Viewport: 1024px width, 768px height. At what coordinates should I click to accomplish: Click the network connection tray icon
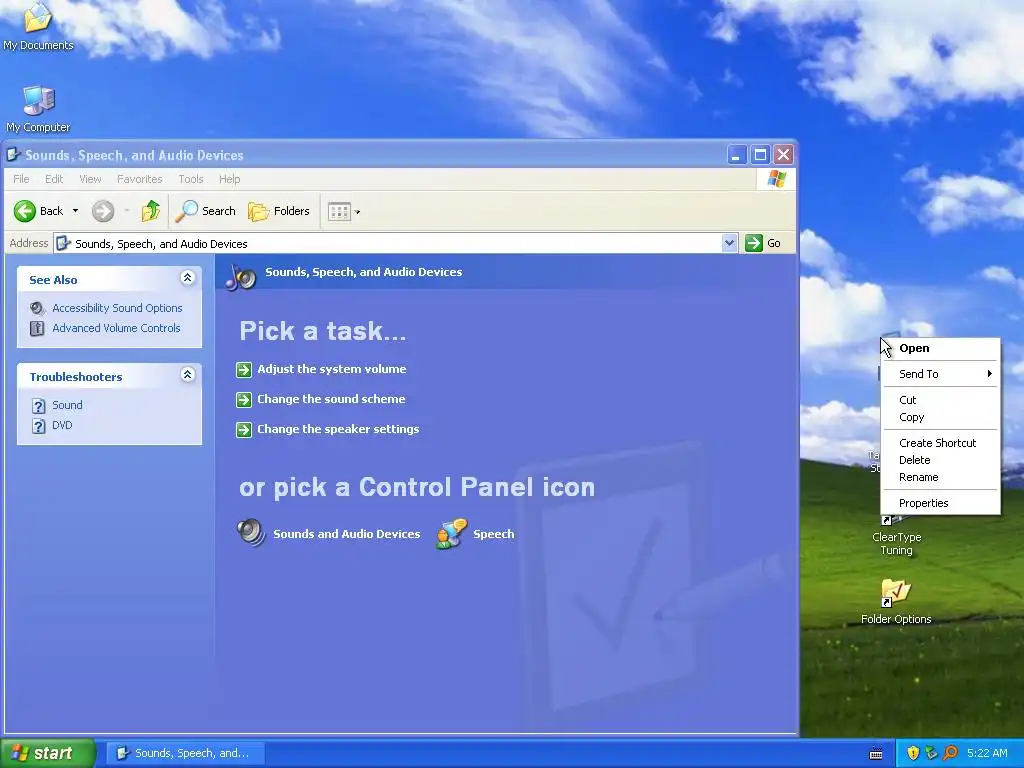coord(931,753)
